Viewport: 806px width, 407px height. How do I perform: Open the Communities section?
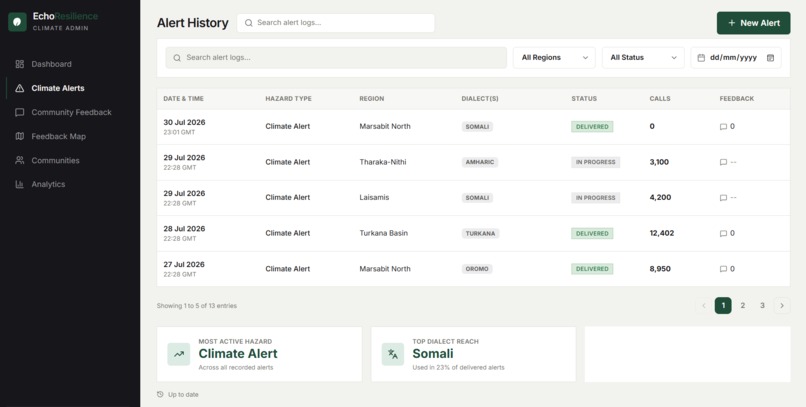tap(55, 160)
